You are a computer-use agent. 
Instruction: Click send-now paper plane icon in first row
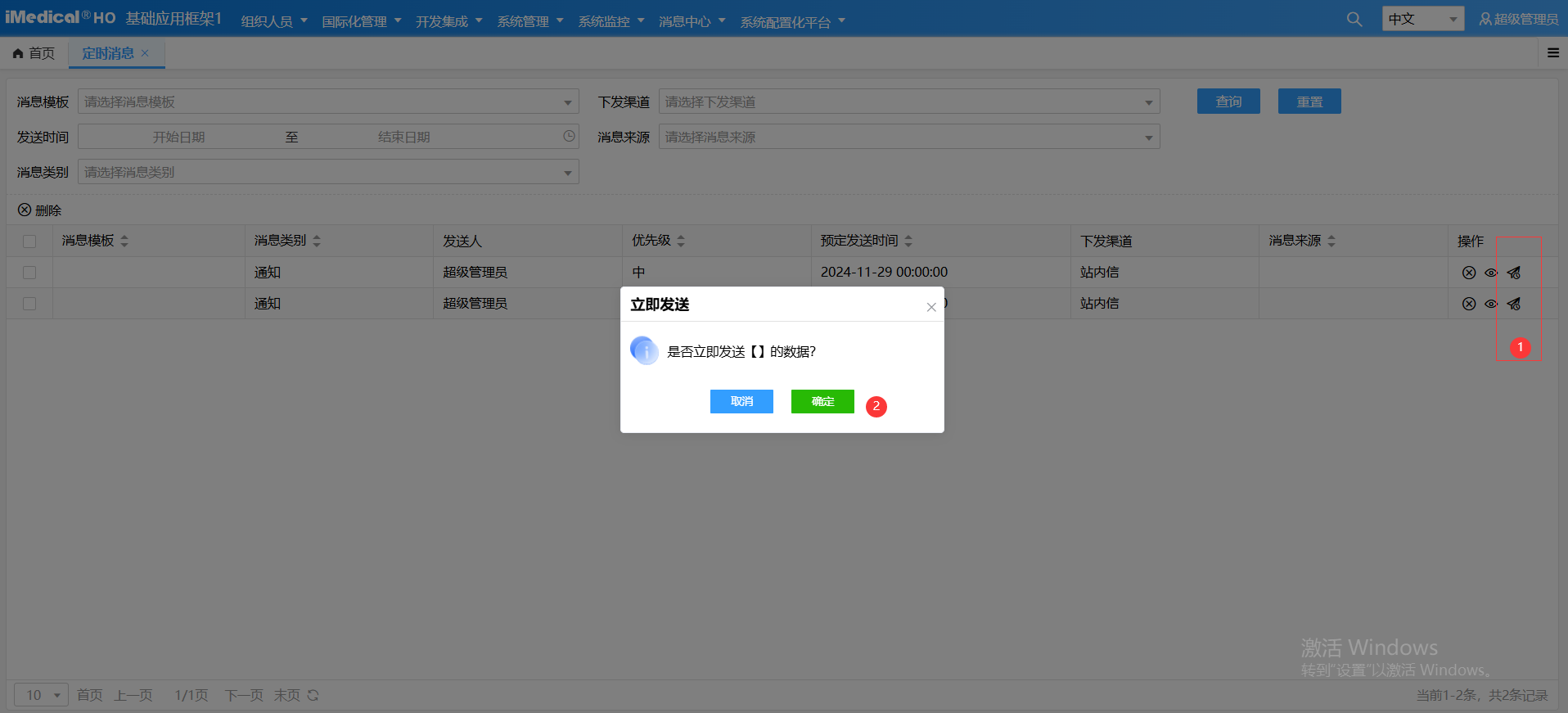pyautogui.click(x=1514, y=273)
